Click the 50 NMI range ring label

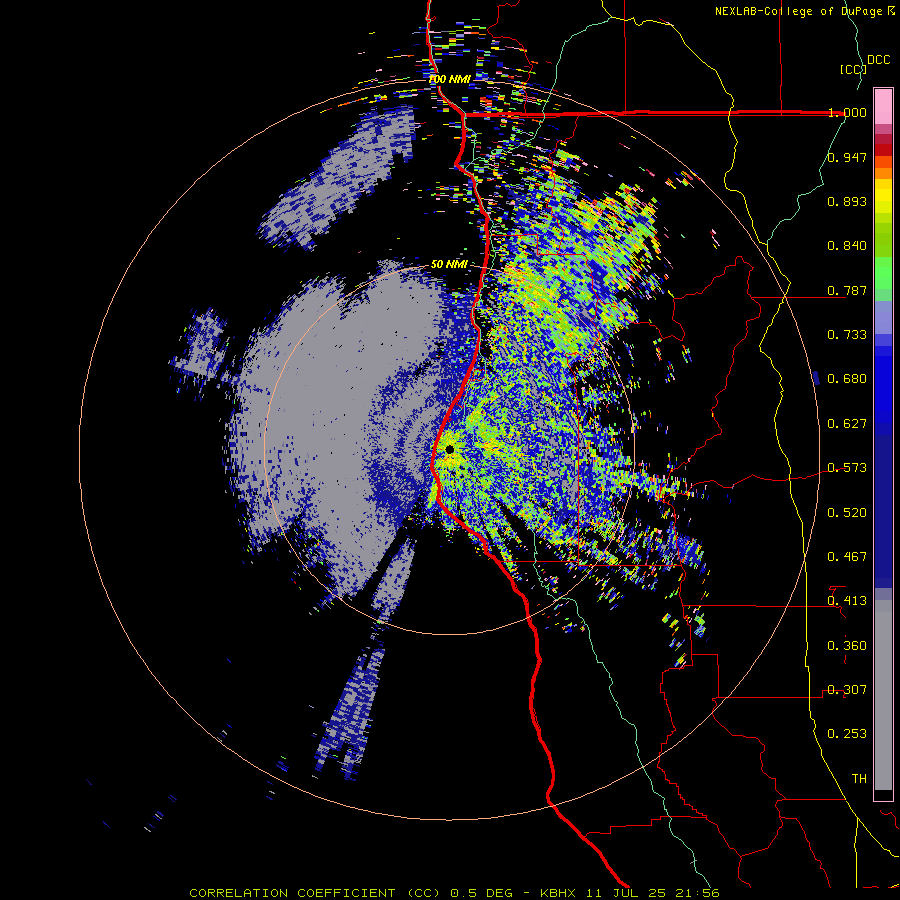(x=449, y=265)
